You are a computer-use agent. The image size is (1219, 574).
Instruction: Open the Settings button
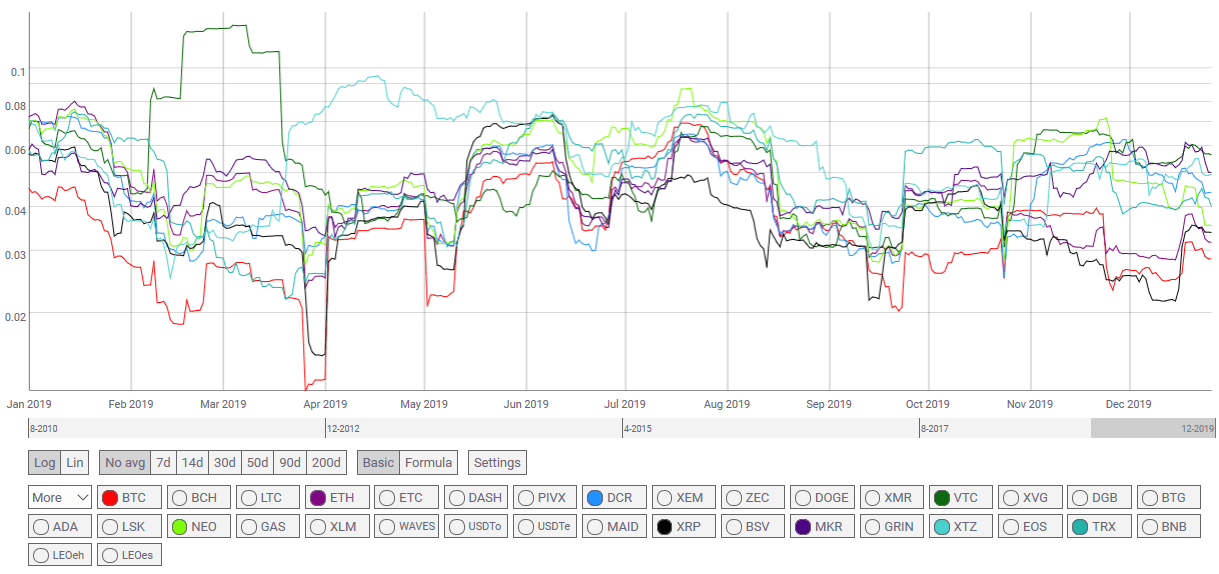tap(497, 463)
